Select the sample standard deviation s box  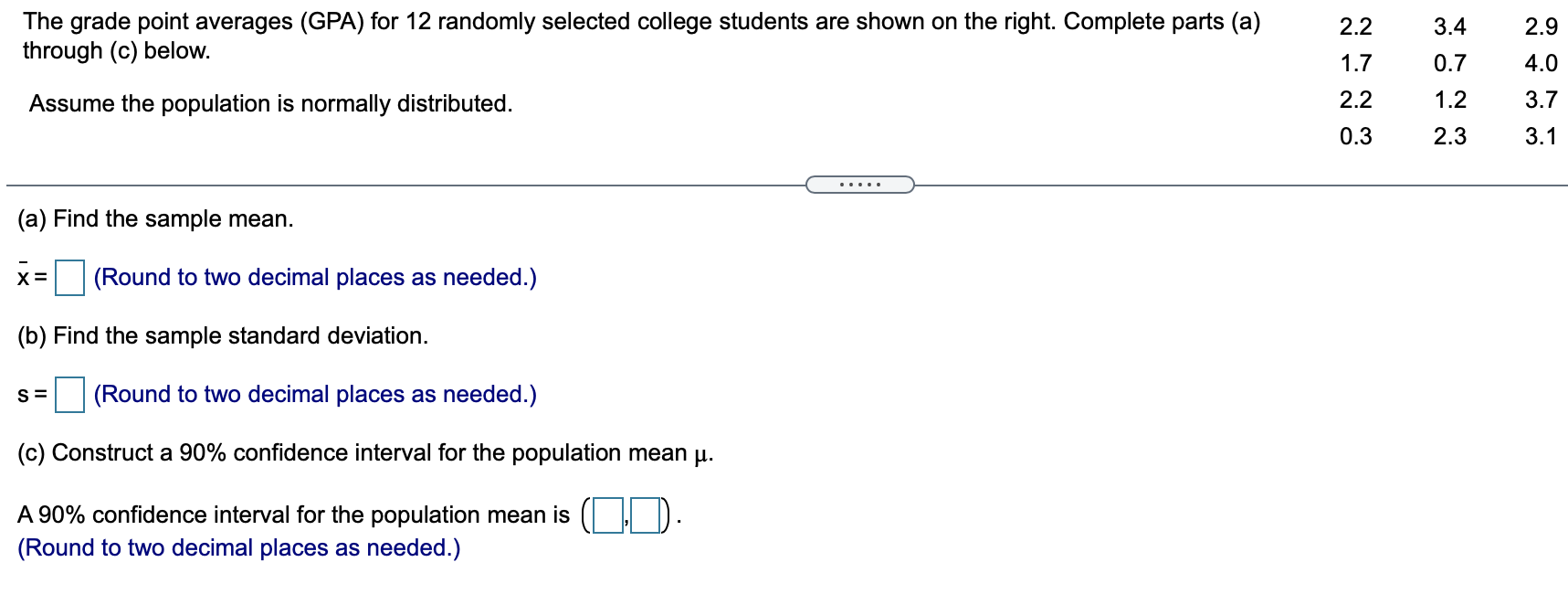pyautogui.click(x=69, y=395)
